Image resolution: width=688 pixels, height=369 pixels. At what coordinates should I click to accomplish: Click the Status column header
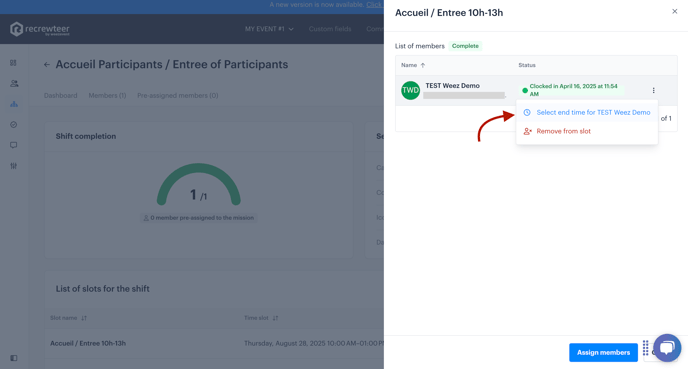527,65
